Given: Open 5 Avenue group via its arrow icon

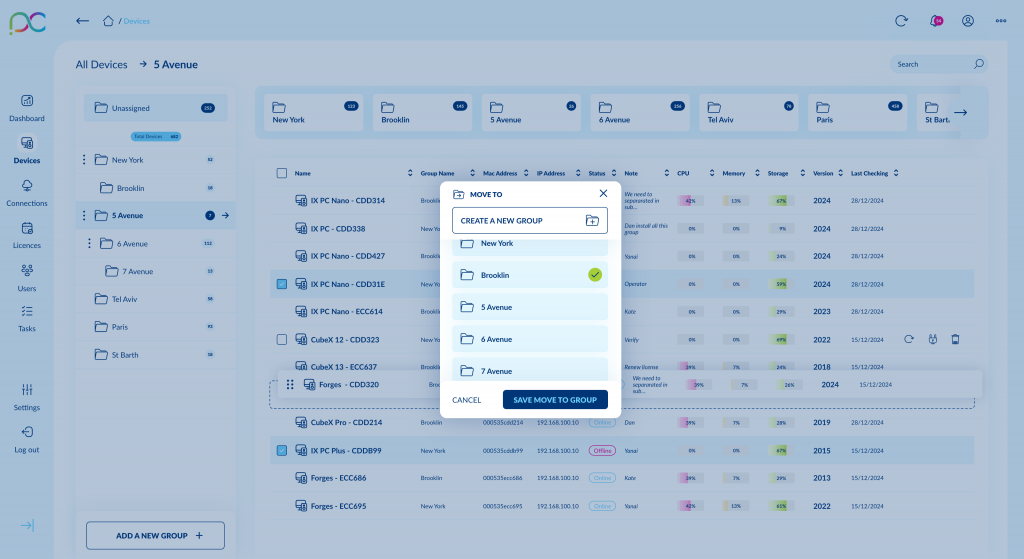Looking at the screenshot, I should [x=225, y=216].
